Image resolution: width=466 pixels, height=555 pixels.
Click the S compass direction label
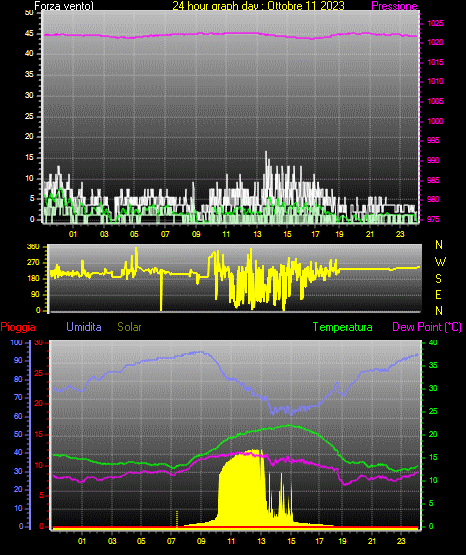tap(438, 279)
